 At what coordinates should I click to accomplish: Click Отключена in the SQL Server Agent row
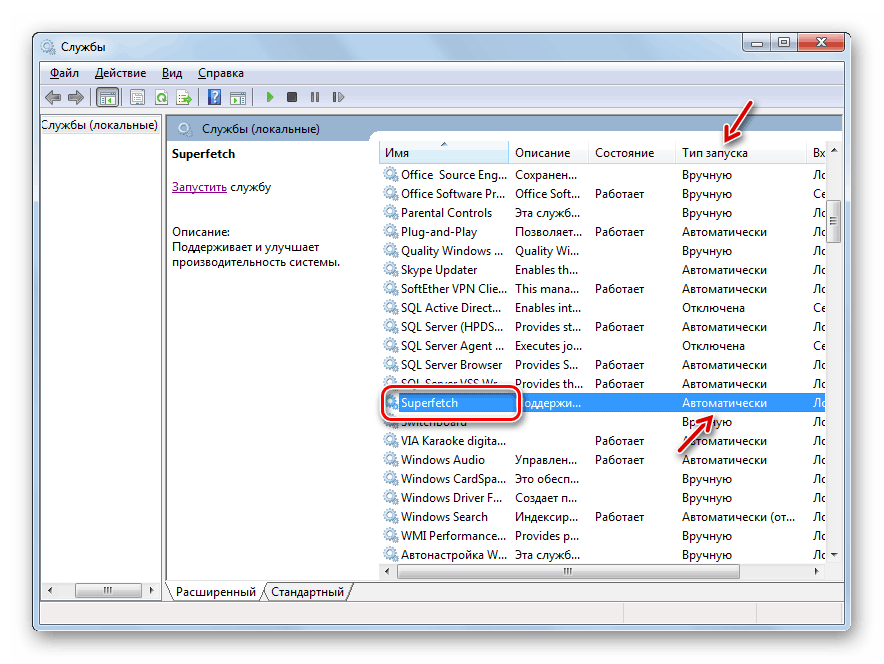tap(713, 346)
